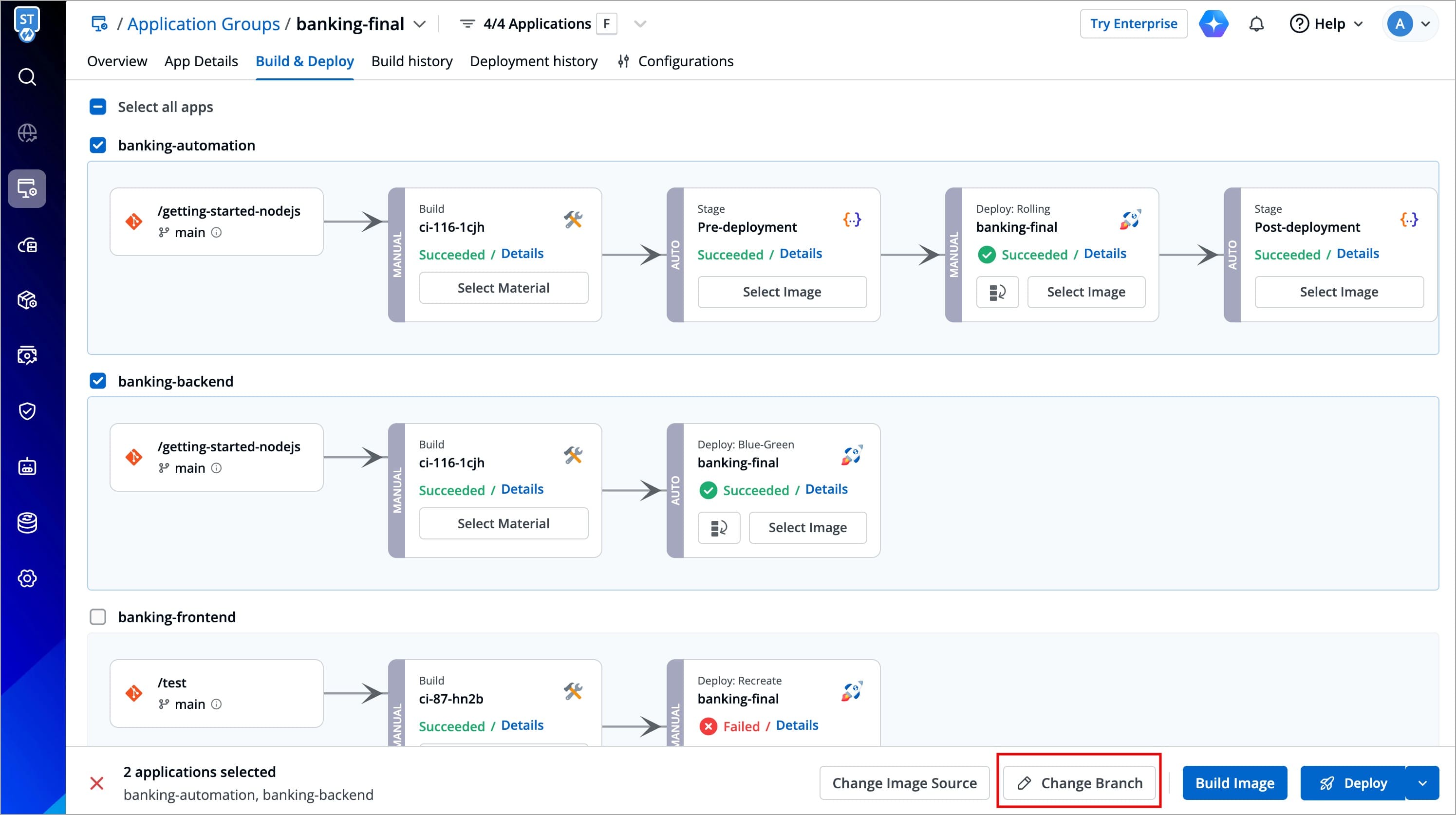
Task: Check the banking-frontend checkbox
Action: (x=98, y=617)
